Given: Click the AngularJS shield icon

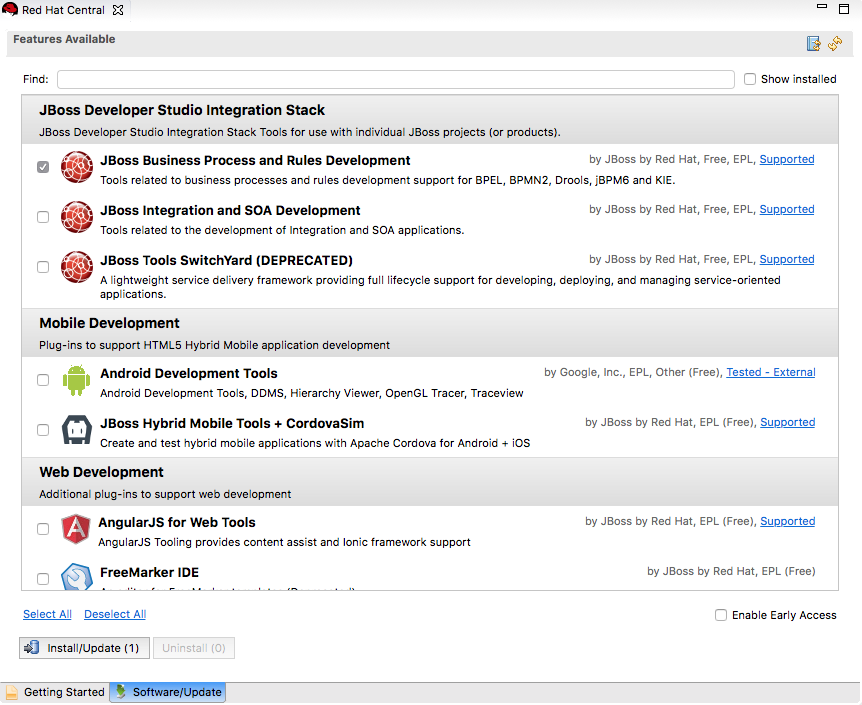Looking at the screenshot, I should (x=76, y=529).
